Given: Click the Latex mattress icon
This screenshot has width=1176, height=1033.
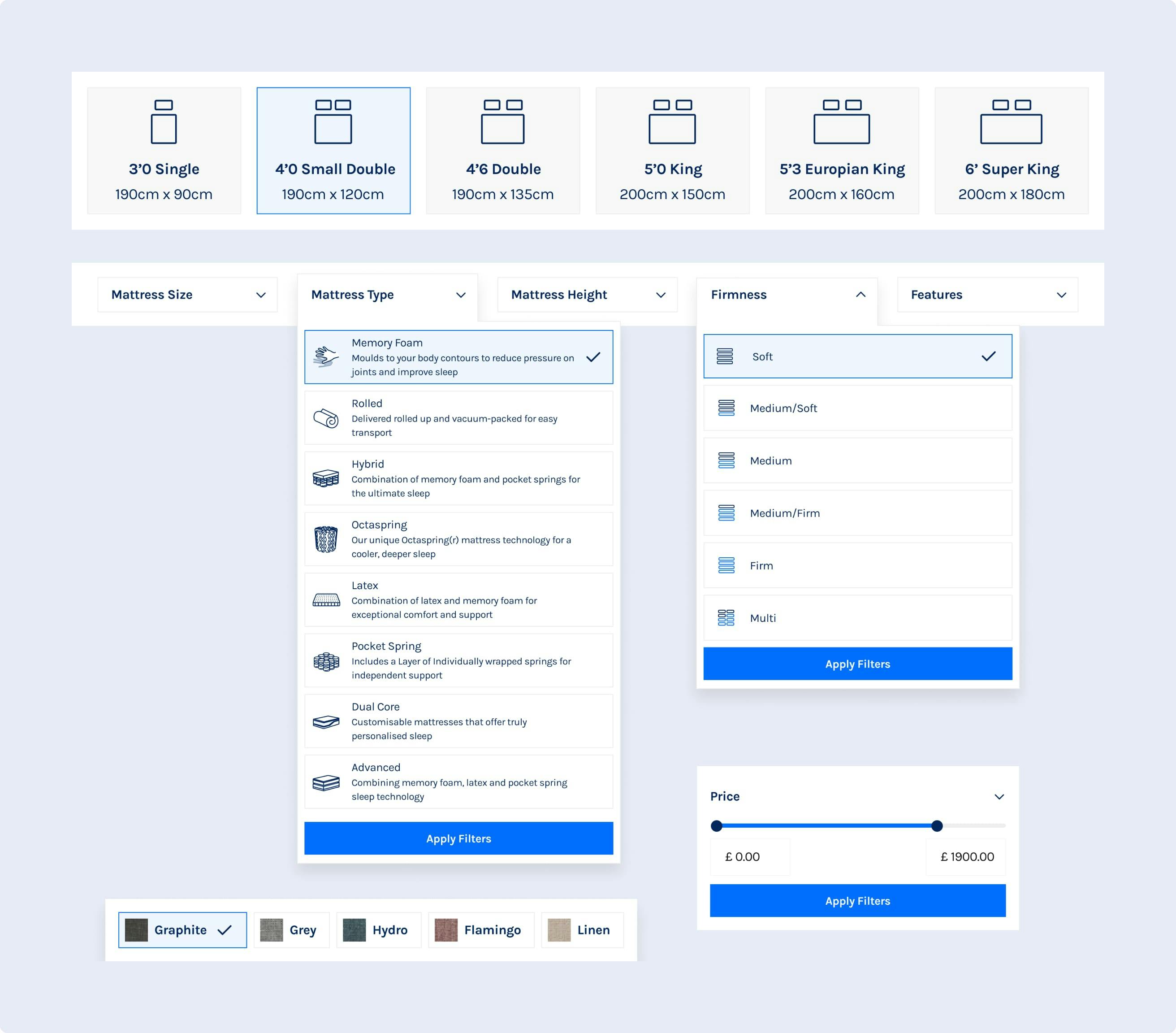Looking at the screenshot, I should (x=326, y=600).
